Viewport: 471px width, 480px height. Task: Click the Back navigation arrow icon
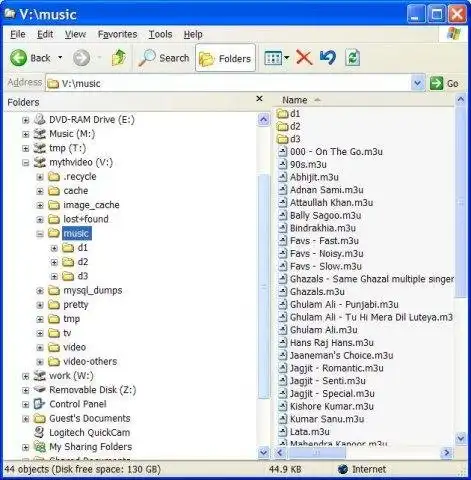point(18,58)
